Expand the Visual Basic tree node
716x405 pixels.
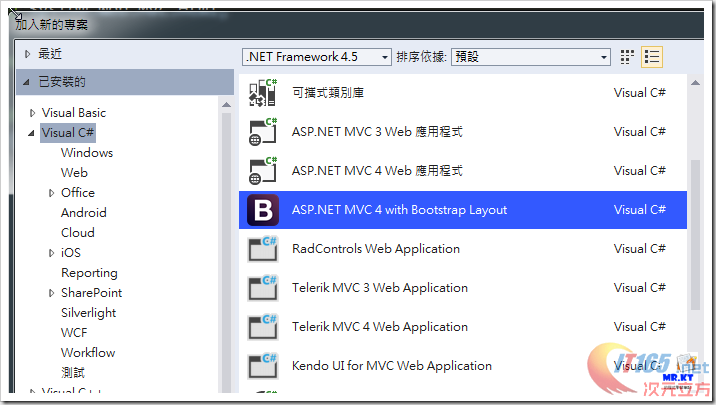(x=32, y=113)
